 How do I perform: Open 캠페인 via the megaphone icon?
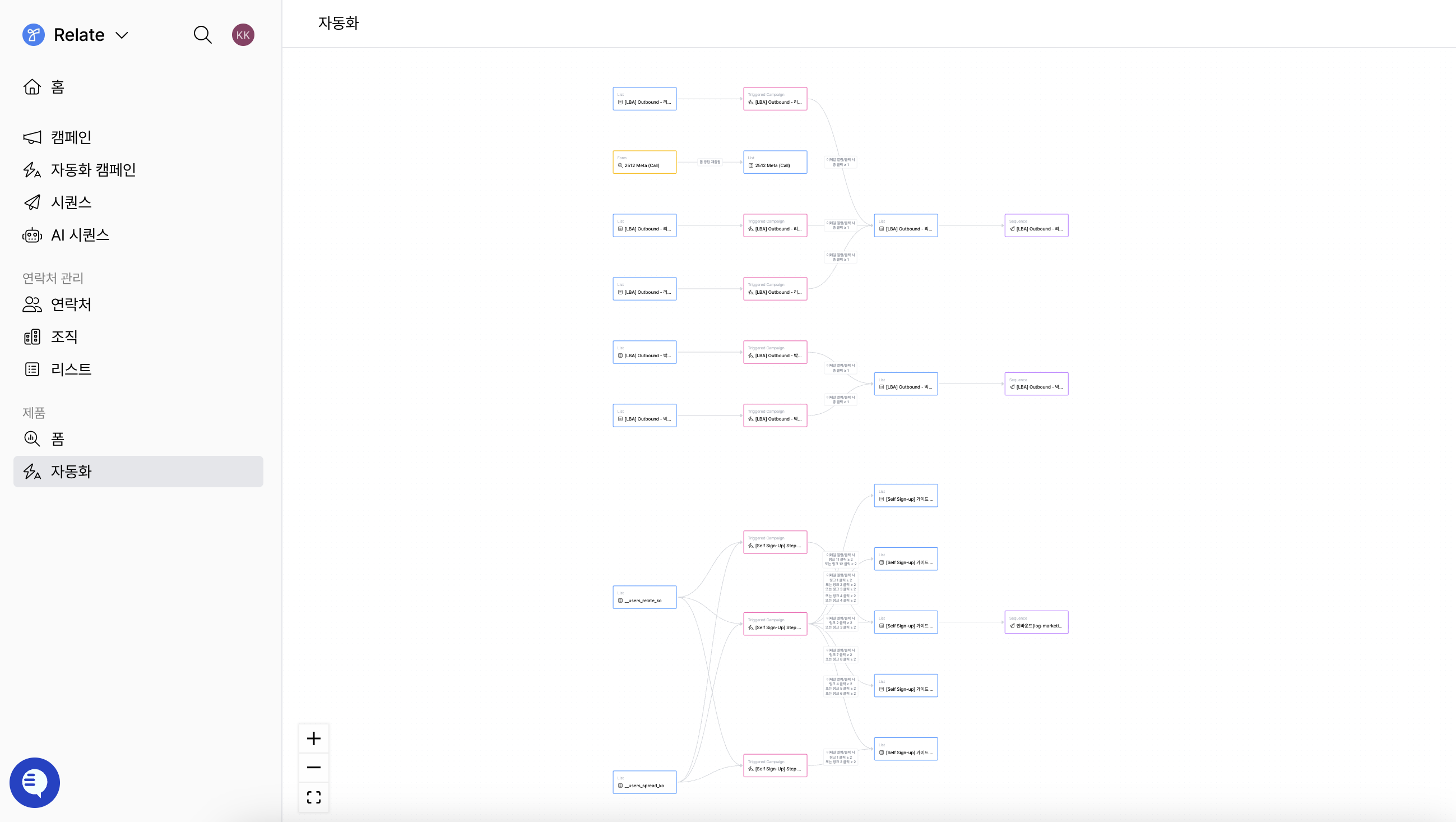[32, 137]
